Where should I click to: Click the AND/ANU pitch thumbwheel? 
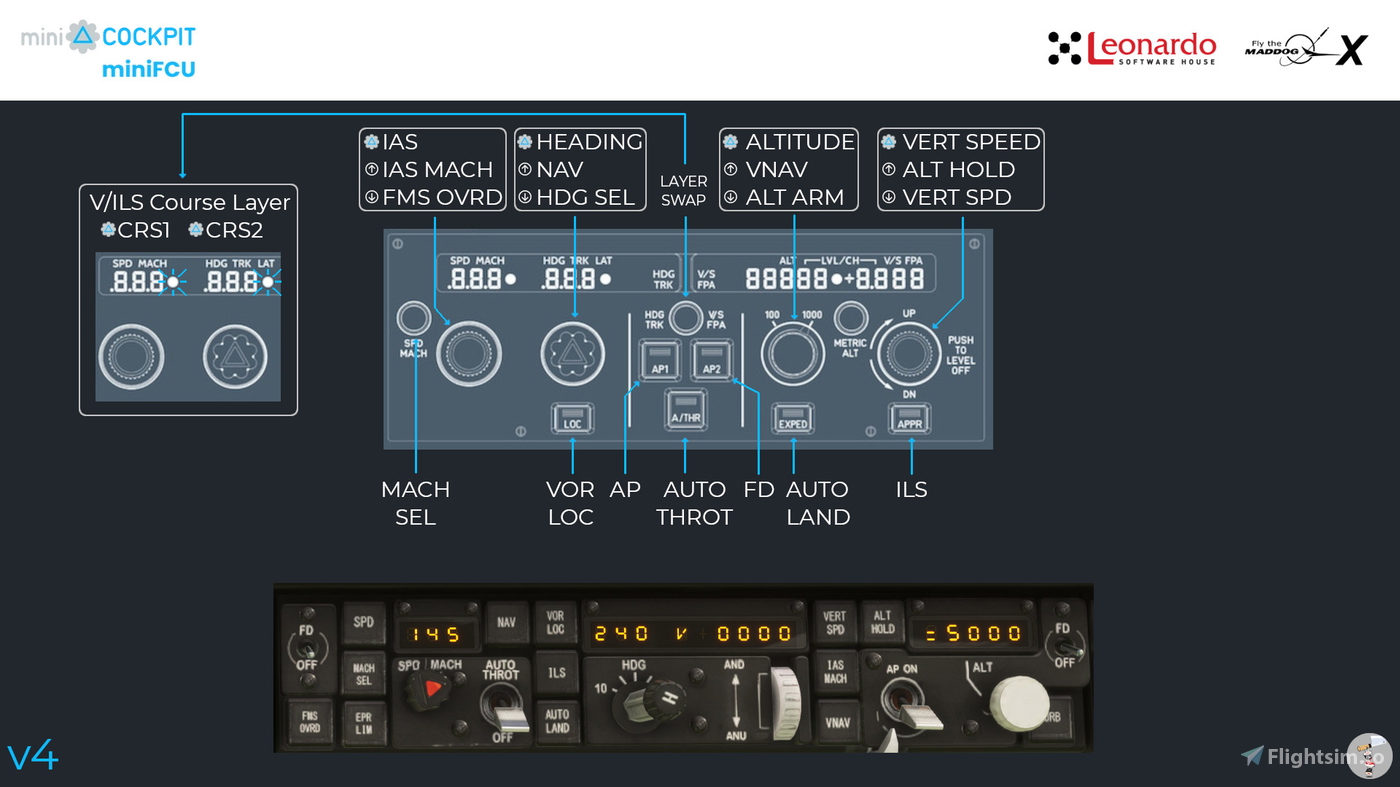[788, 705]
